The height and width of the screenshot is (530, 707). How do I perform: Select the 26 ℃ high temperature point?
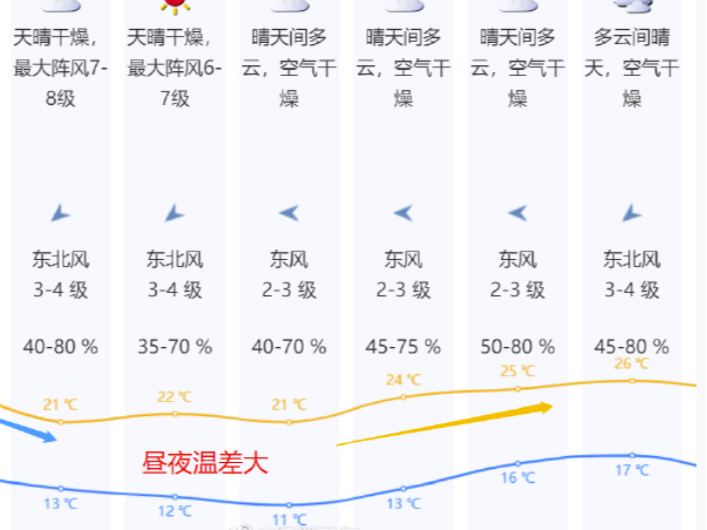[x=632, y=381]
